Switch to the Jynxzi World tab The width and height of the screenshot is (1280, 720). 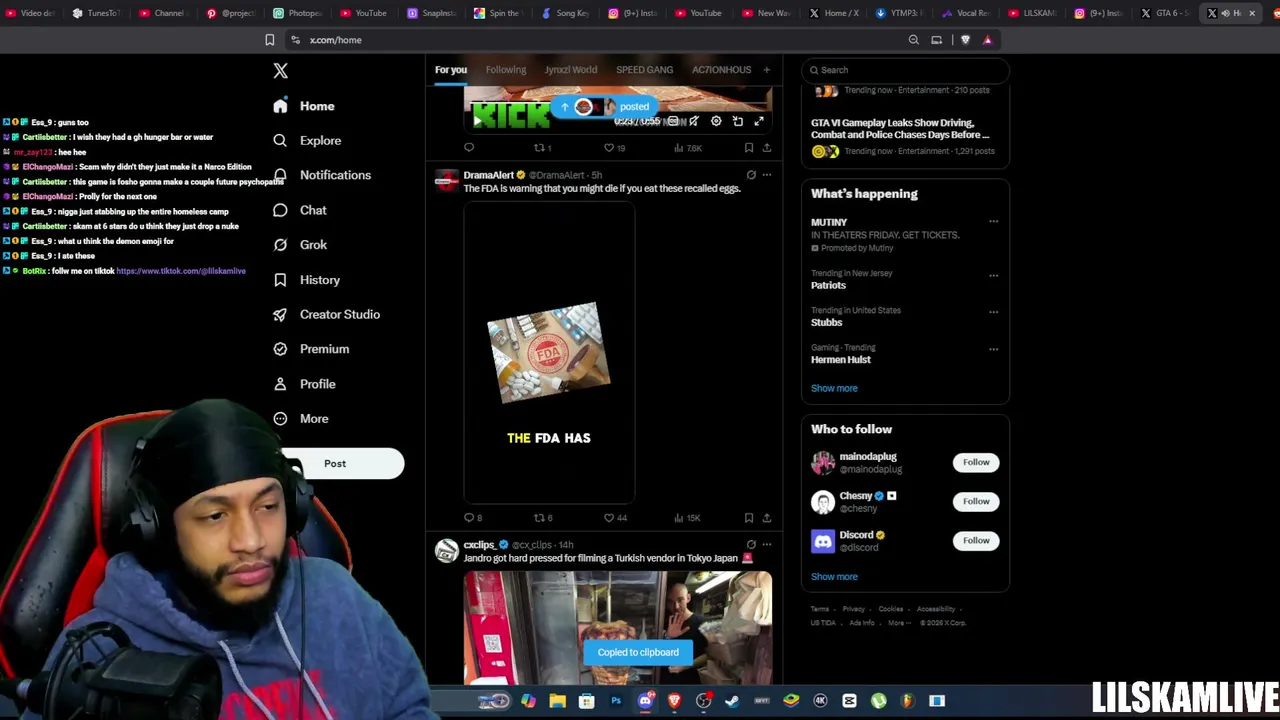coord(571,70)
